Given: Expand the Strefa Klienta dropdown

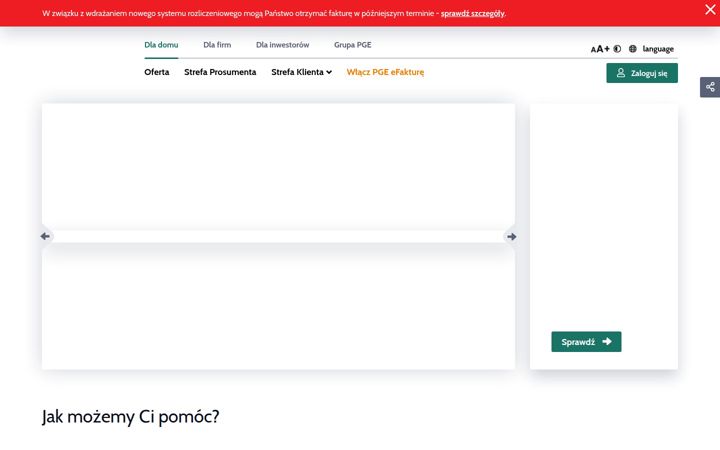Looking at the screenshot, I should (301, 72).
